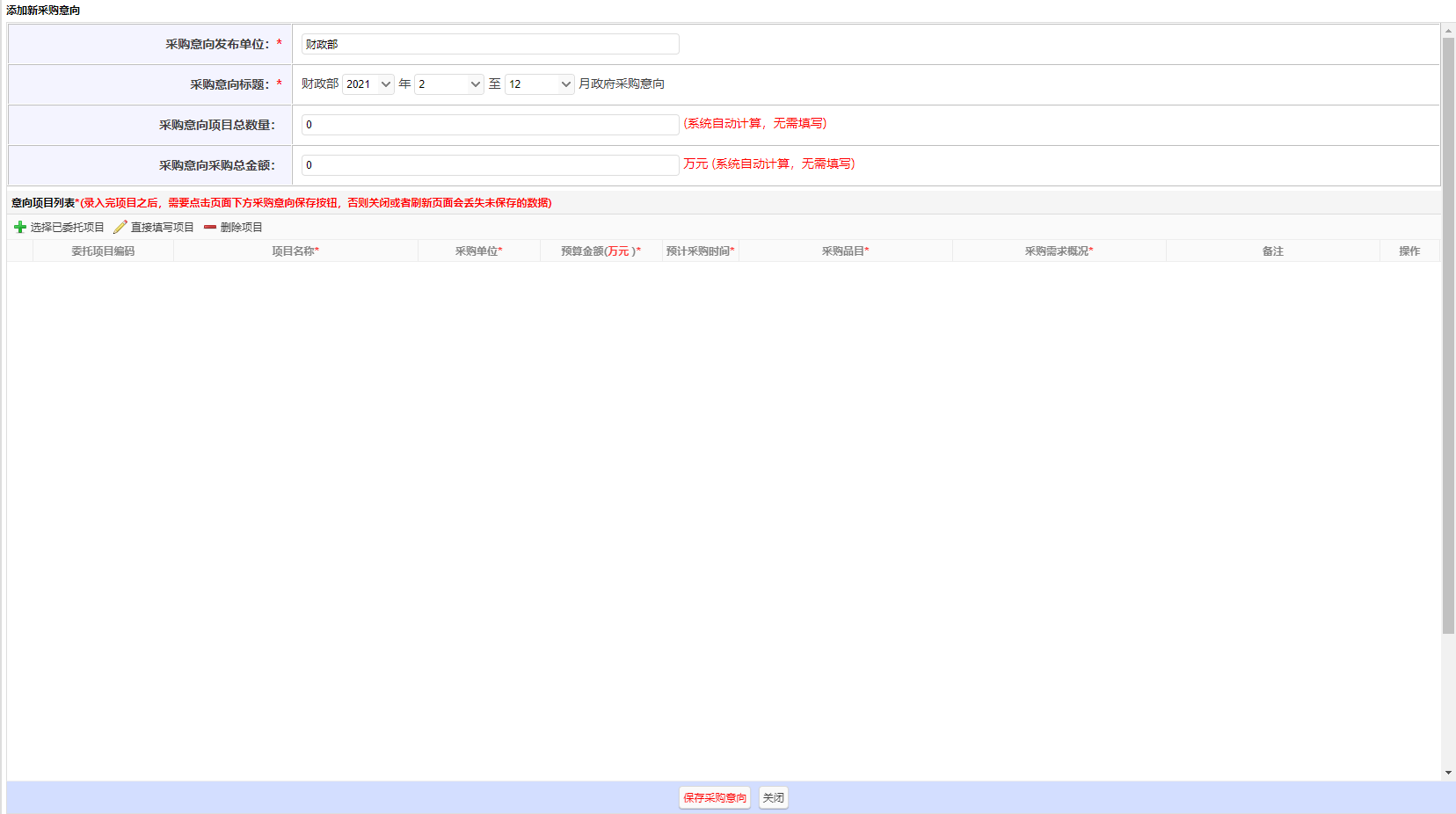Click the red minus 删除项目 icon
The width and height of the screenshot is (1456, 814).
point(210,228)
